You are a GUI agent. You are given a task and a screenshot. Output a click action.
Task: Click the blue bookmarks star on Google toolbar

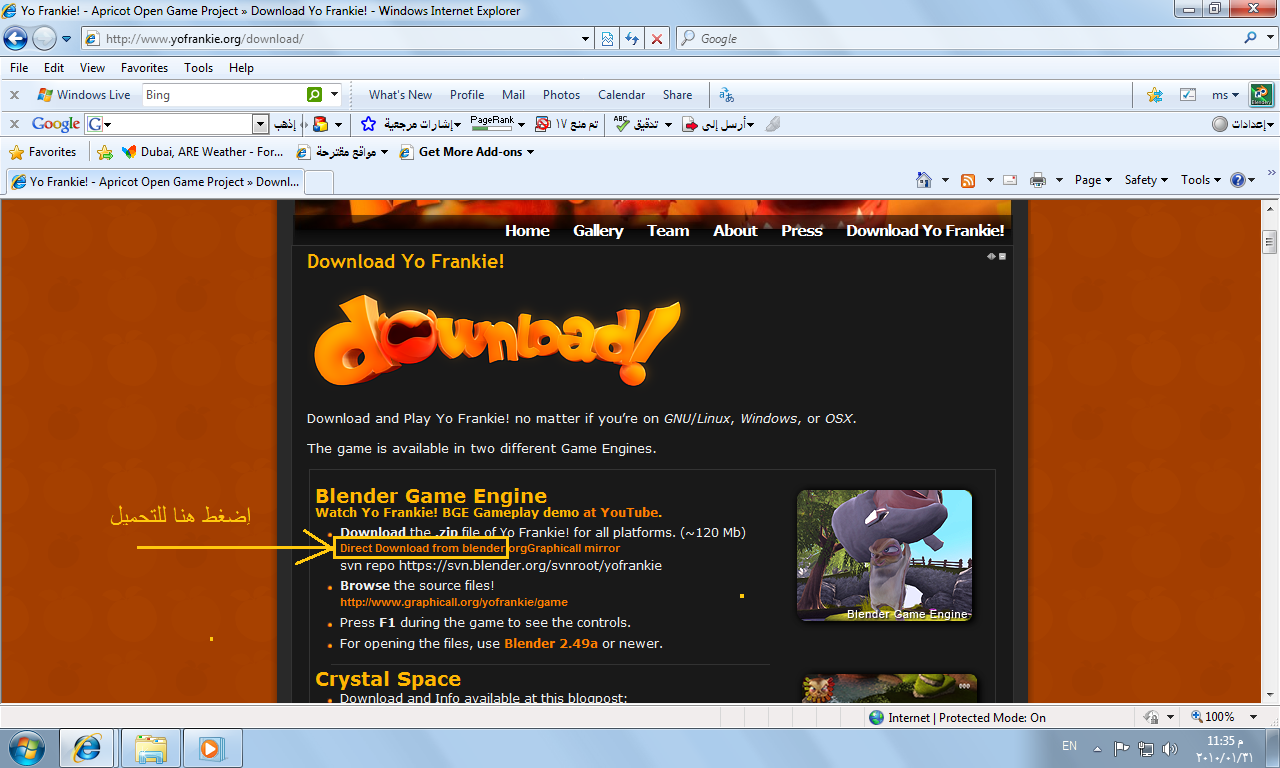[x=368, y=124]
